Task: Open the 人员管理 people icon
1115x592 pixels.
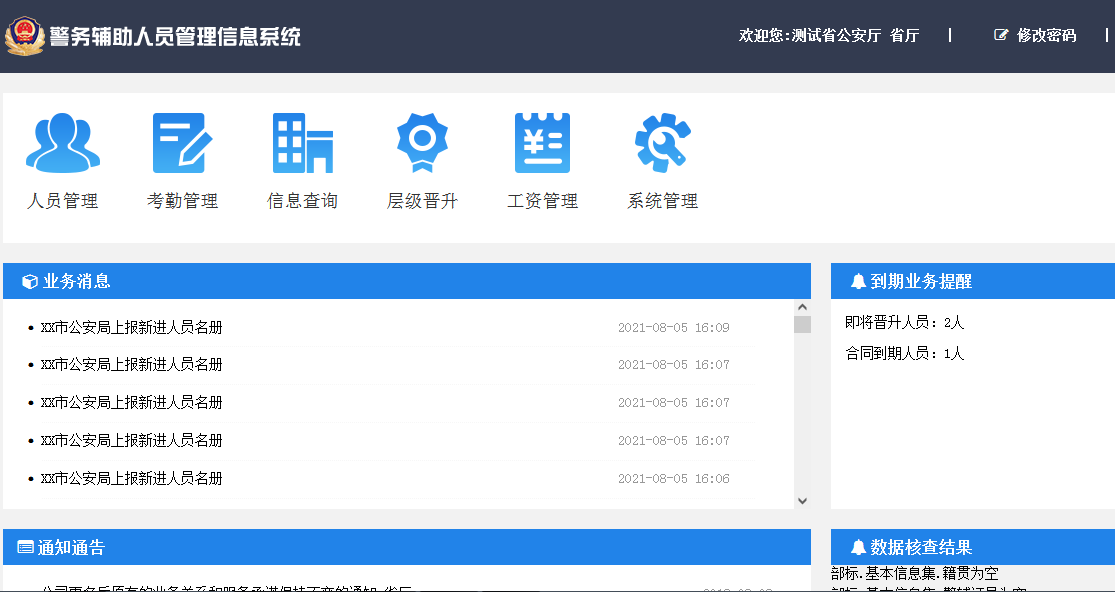Action: 62,143
